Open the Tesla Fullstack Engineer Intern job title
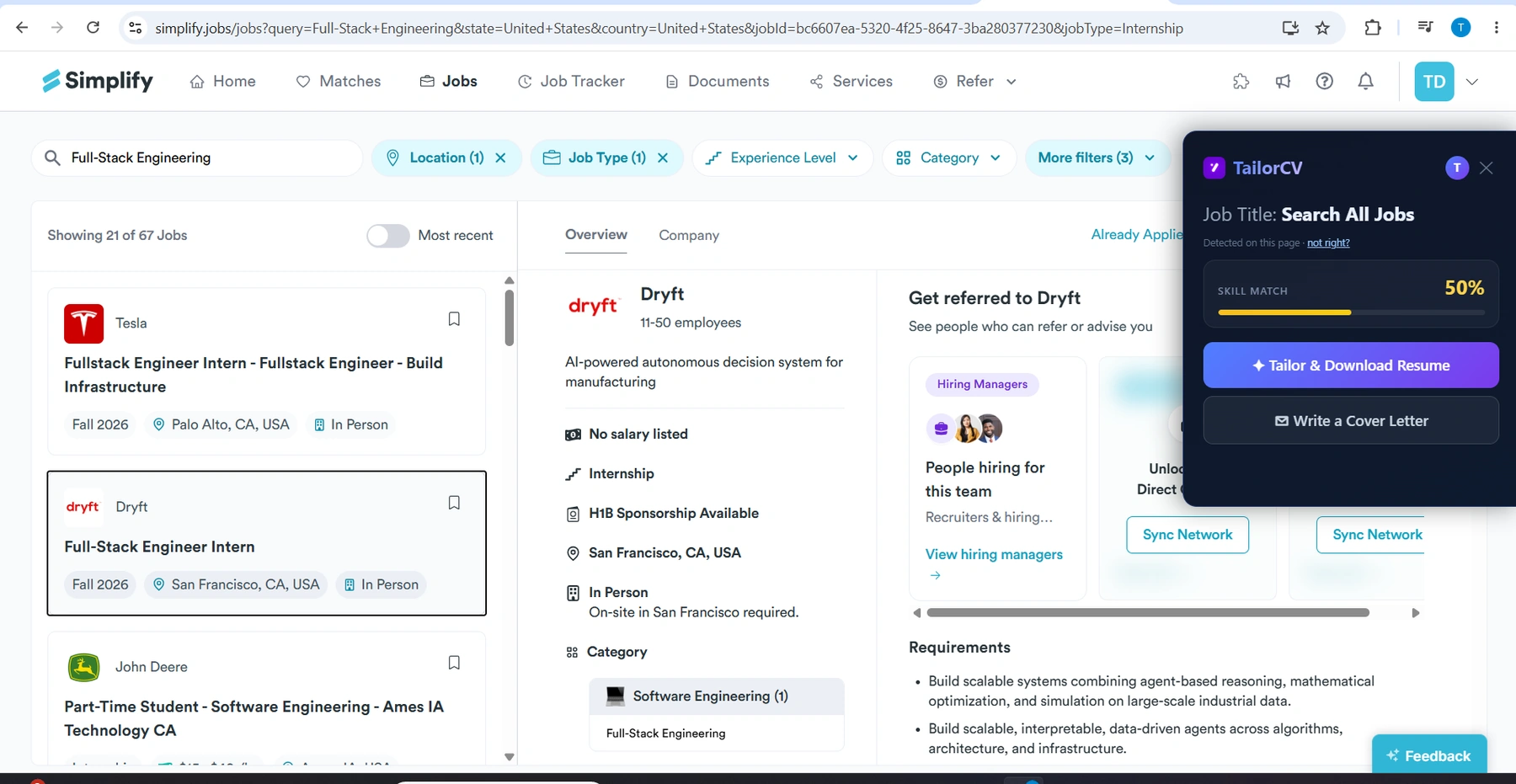Viewport: 1516px width, 784px height. (254, 375)
